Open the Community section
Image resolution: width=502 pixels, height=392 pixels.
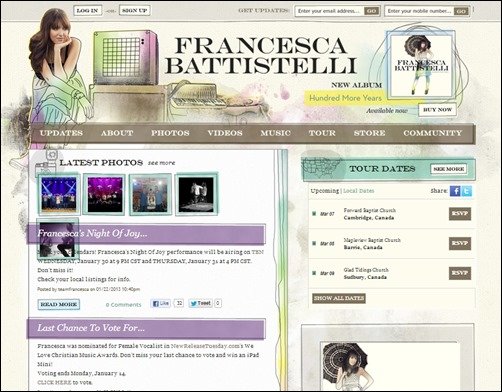point(433,133)
